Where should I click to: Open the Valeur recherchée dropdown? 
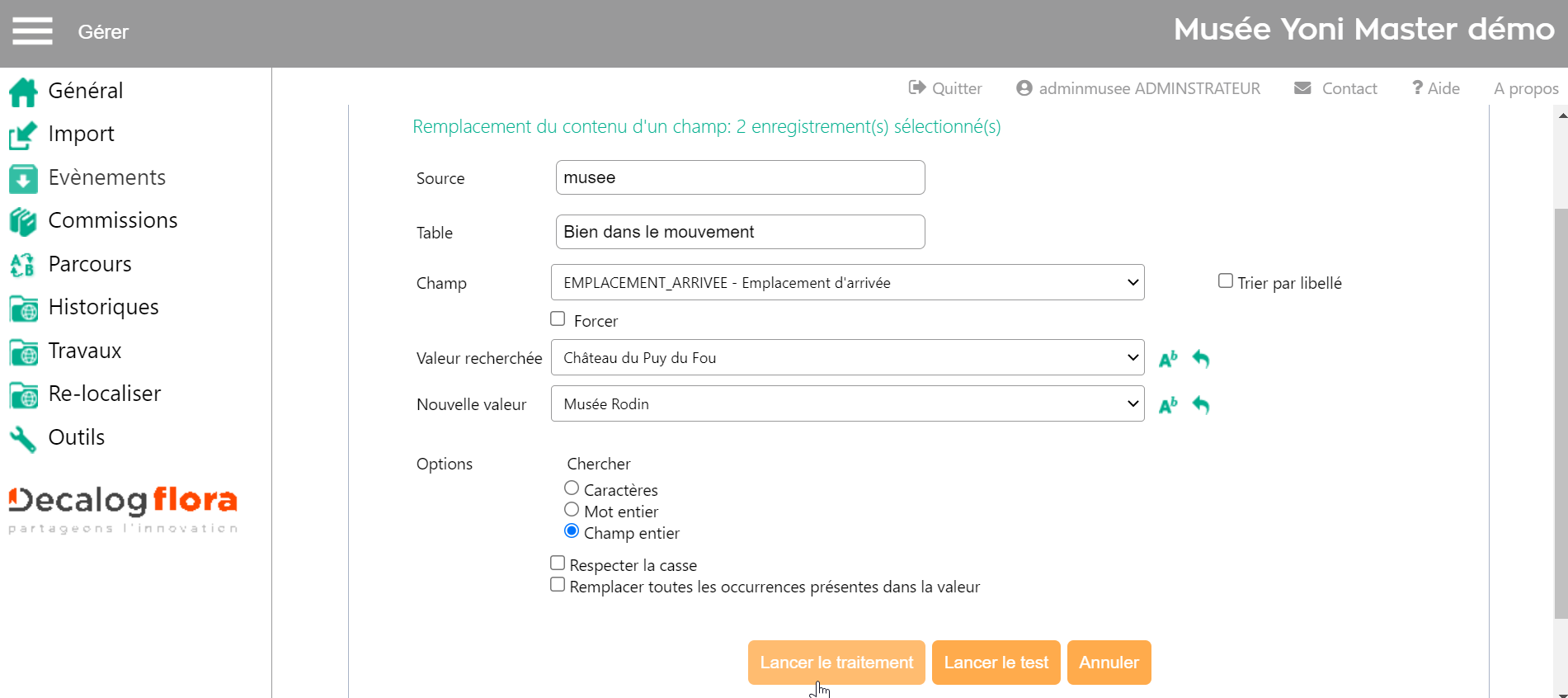coord(847,357)
